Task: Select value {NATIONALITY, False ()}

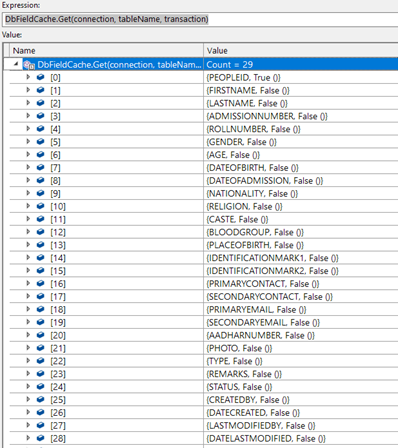Action: [x=252, y=193]
